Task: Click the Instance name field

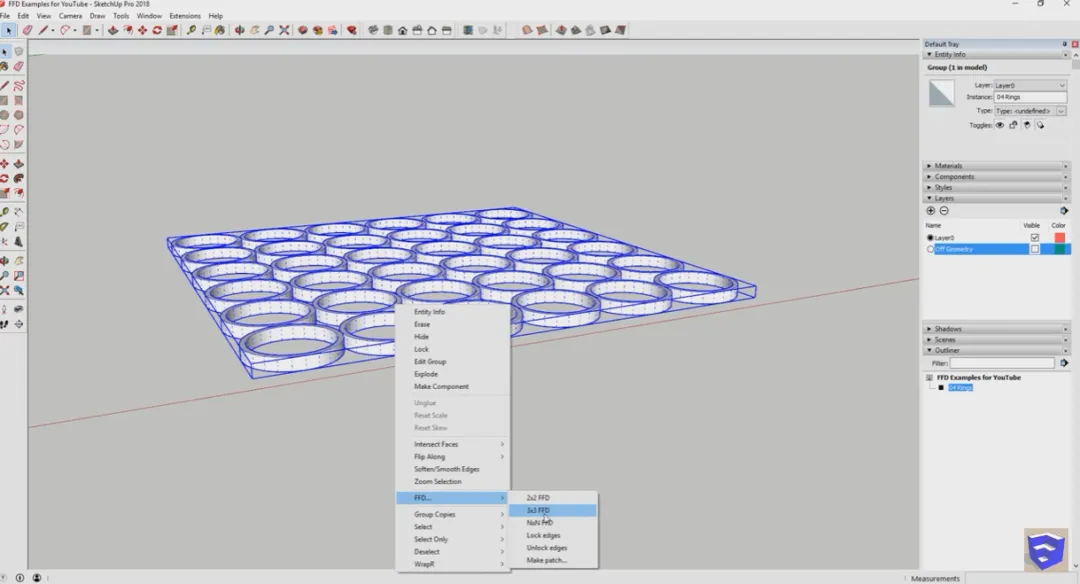Action: click(x=1030, y=98)
